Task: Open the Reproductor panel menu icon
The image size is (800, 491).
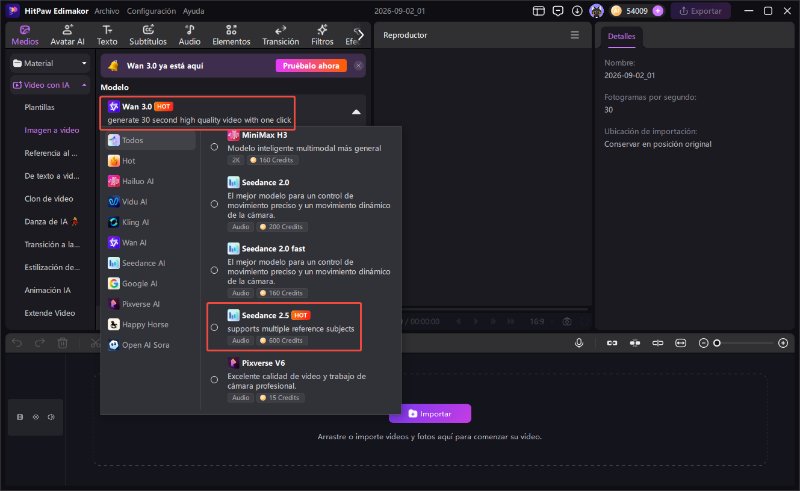Action: pos(574,35)
